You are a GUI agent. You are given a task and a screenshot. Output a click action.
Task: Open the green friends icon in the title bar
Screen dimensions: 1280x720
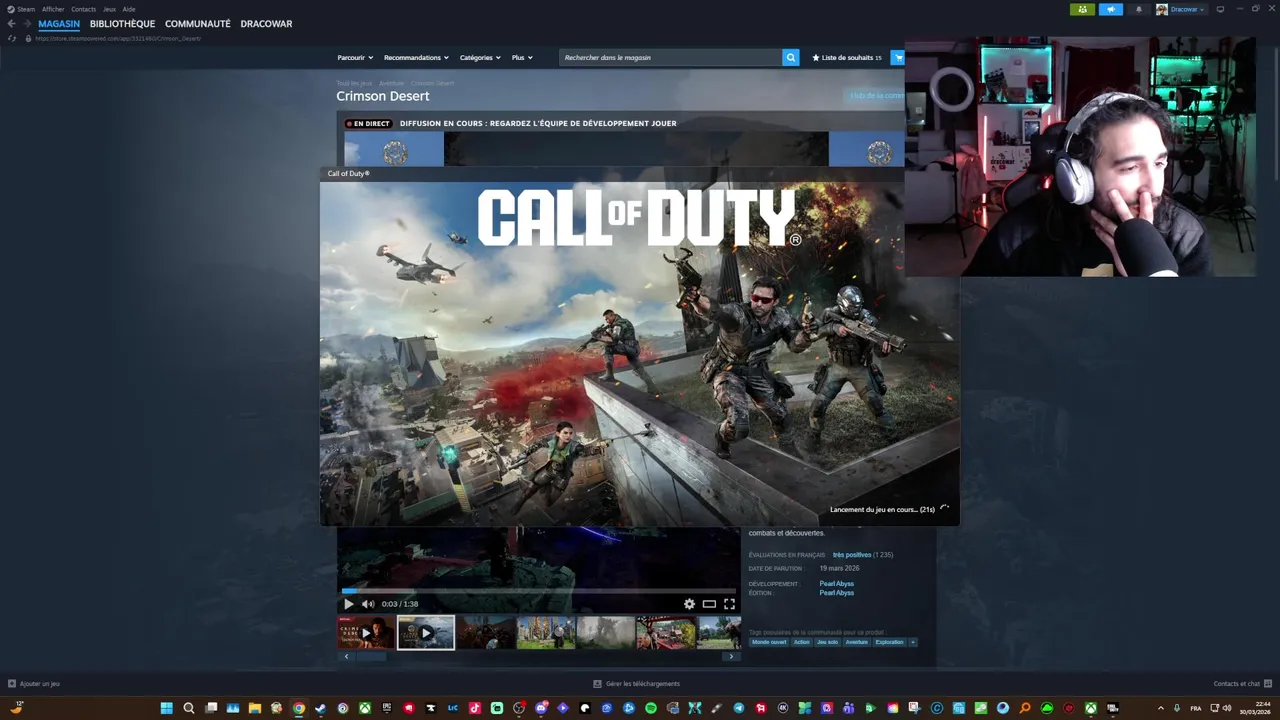point(1082,9)
